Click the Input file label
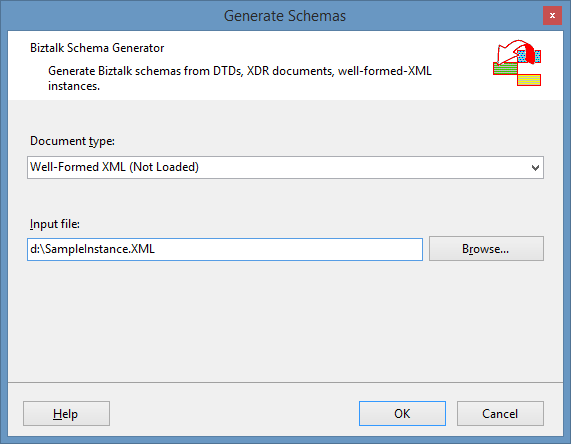Viewport: 571px width, 444px height. click(x=55, y=224)
